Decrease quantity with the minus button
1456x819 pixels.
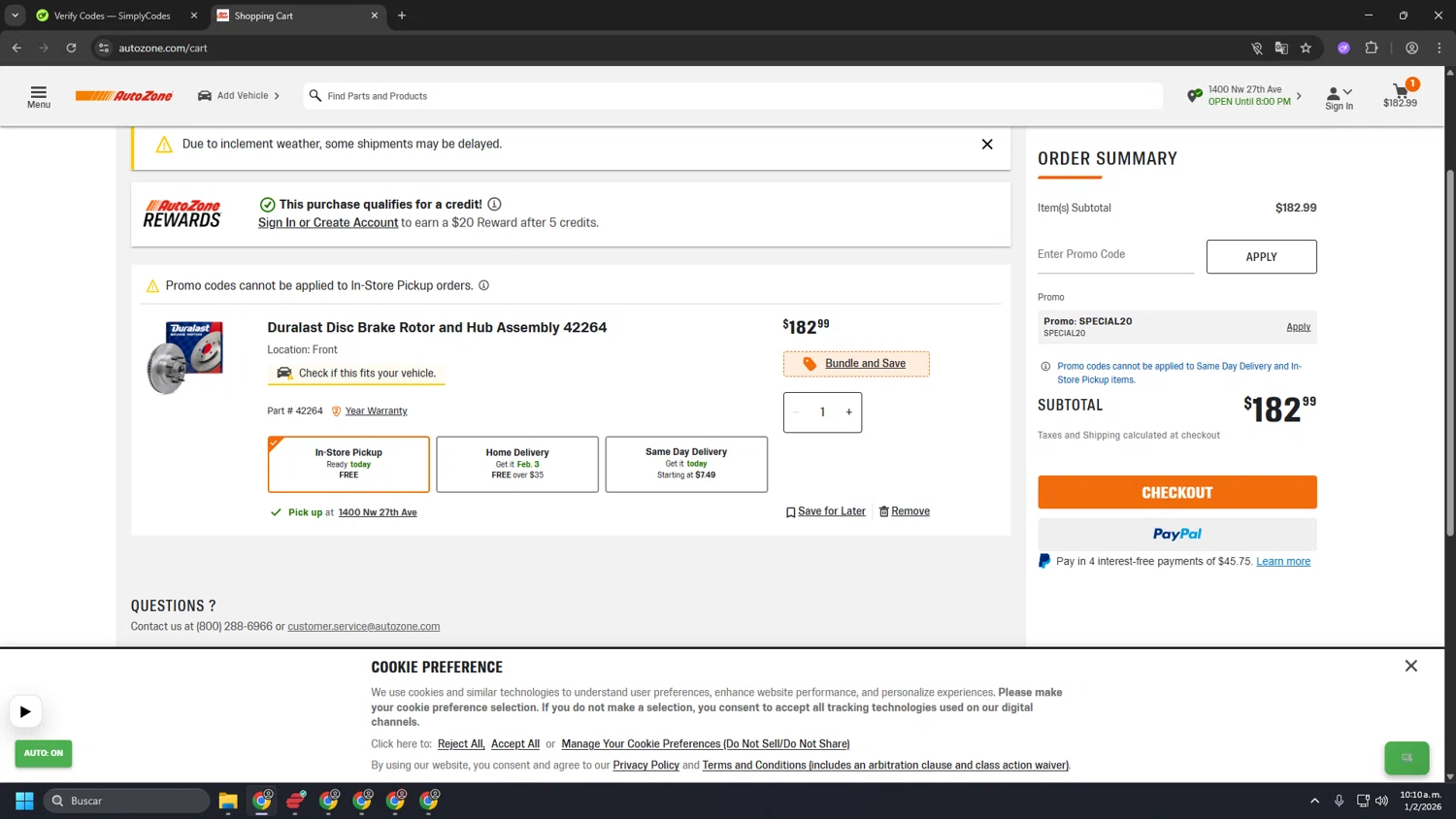[796, 412]
